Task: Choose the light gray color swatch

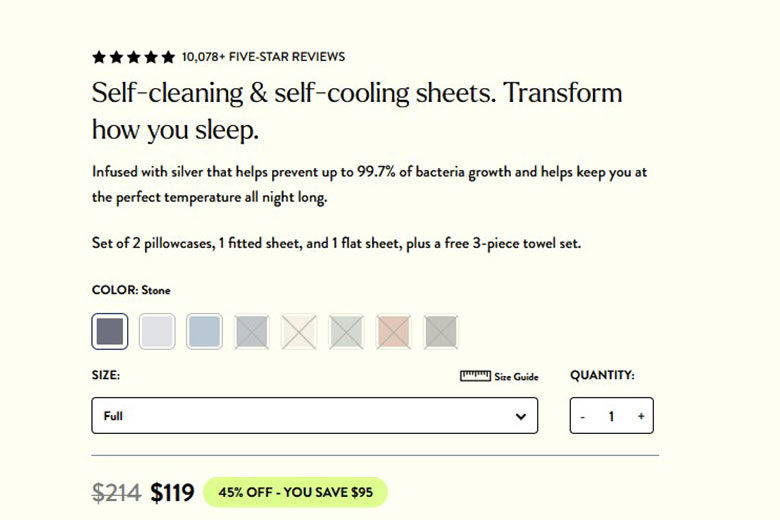Action: (157, 331)
